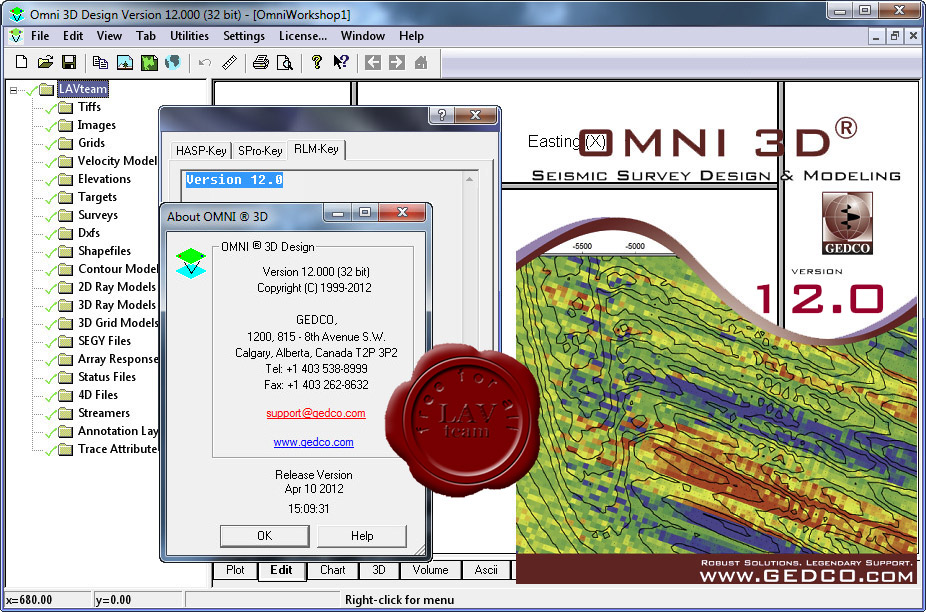Switch to the Chart tab
The width and height of the screenshot is (926, 612).
332,570
